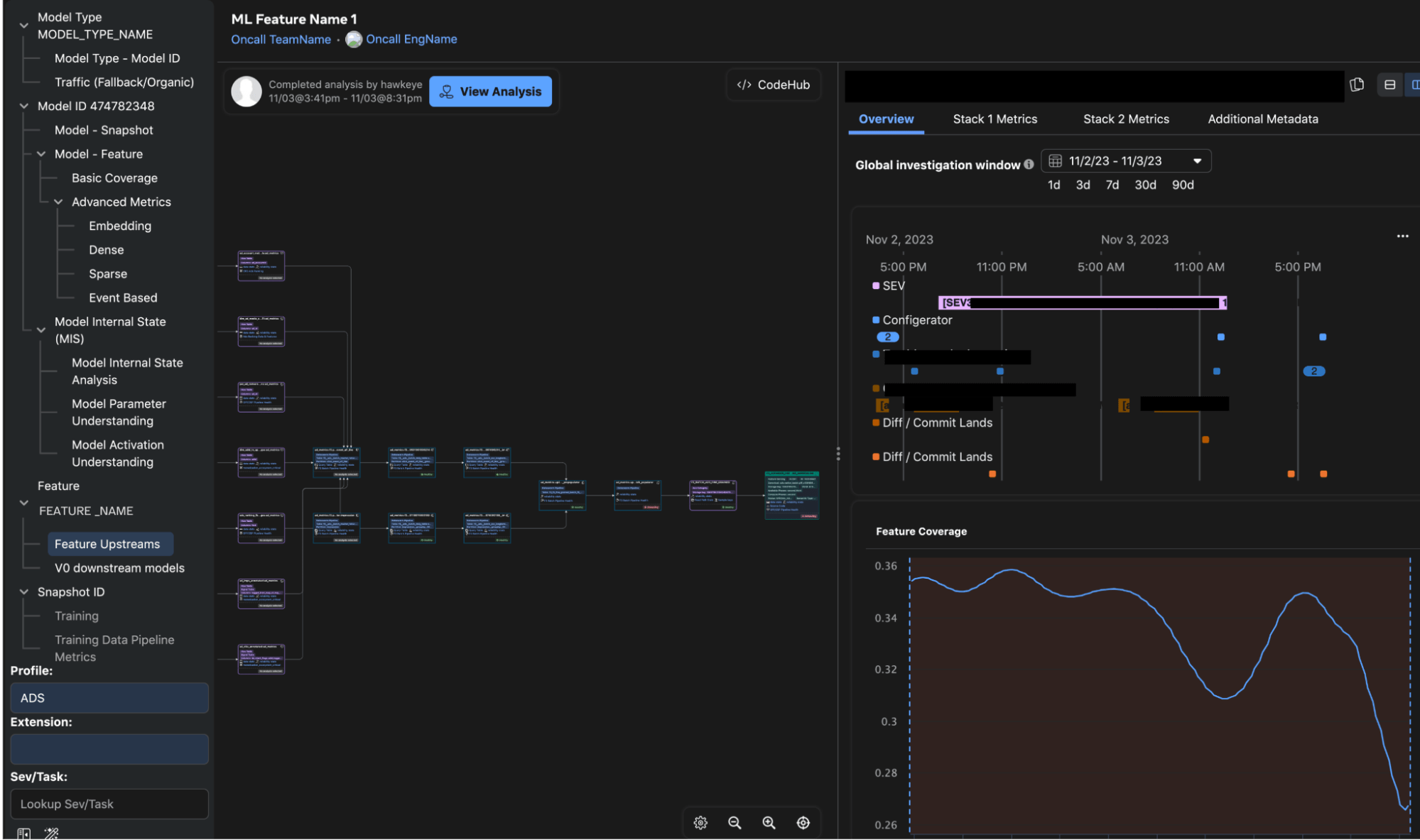Recenter graph with the crosshair icon
1420x840 pixels.
(803, 822)
